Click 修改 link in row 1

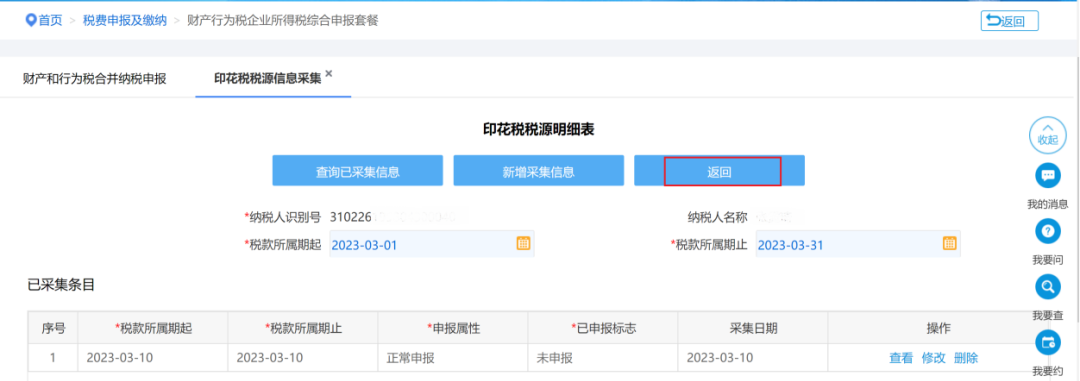tap(933, 358)
